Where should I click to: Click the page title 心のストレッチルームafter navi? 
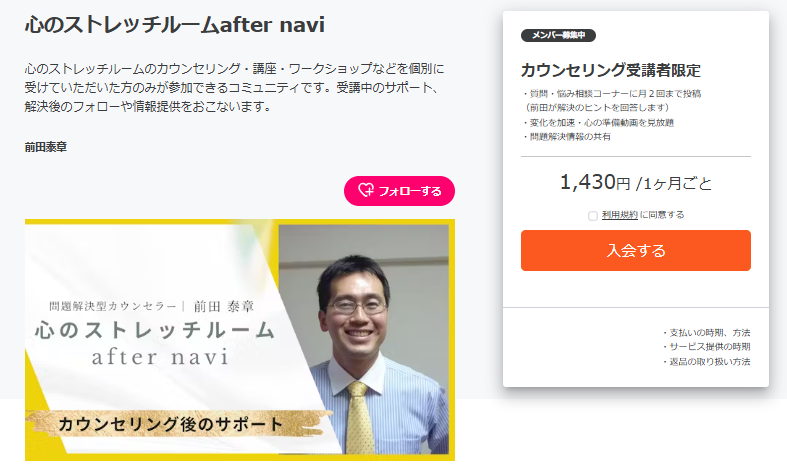click(175, 25)
